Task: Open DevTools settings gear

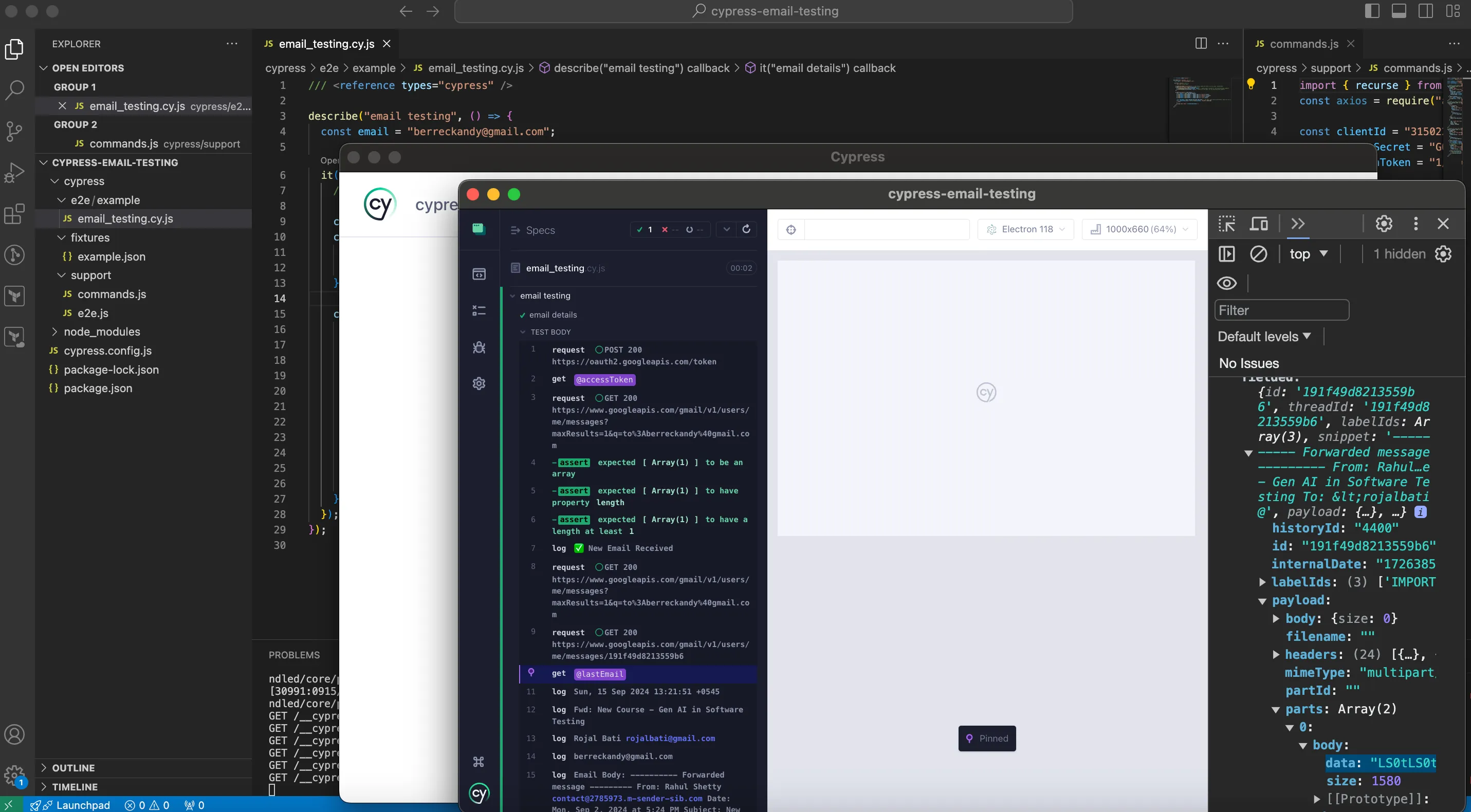Action: (x=1384, y=223)
